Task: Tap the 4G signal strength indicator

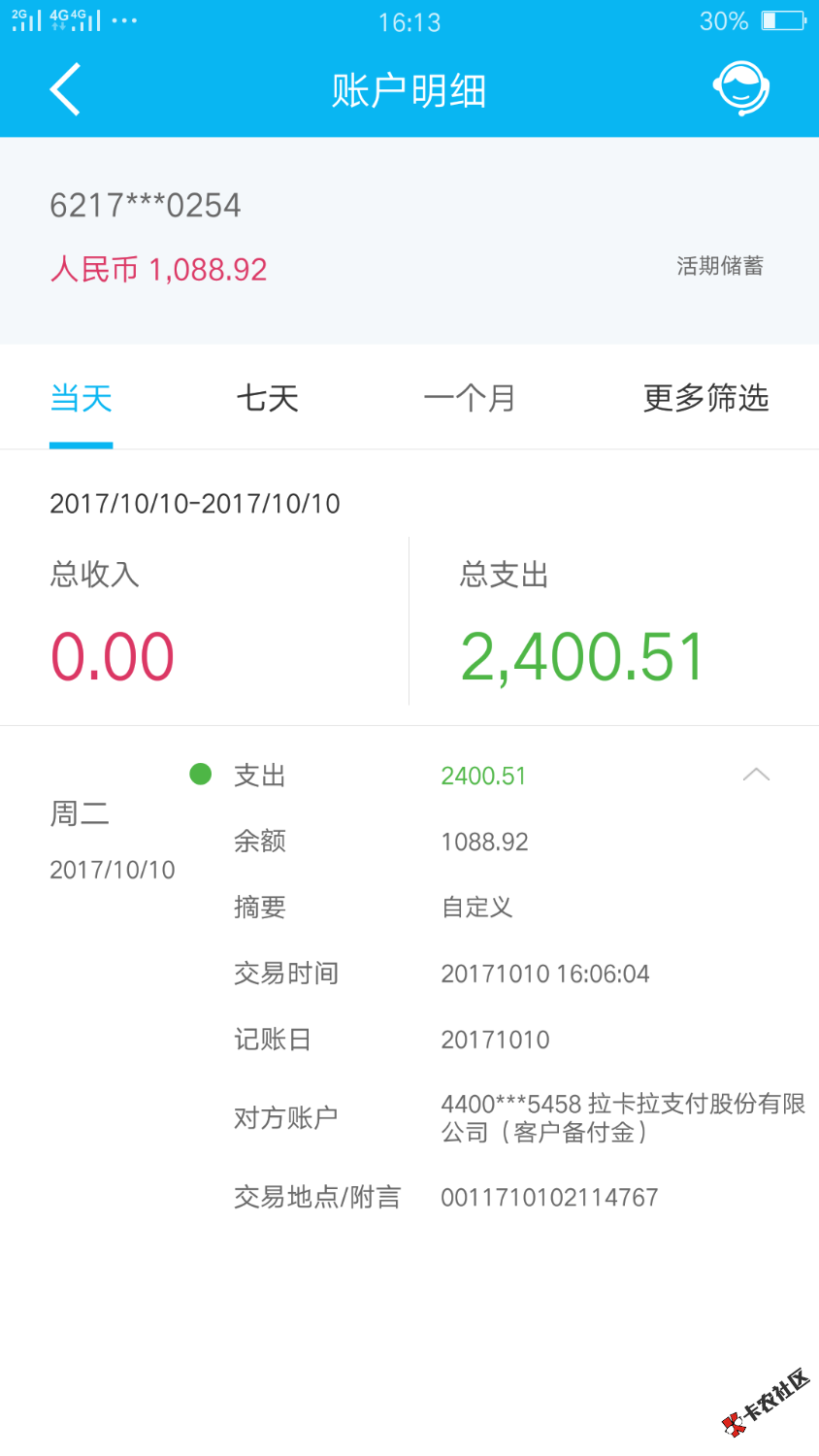Action: [x=76, y=19]
